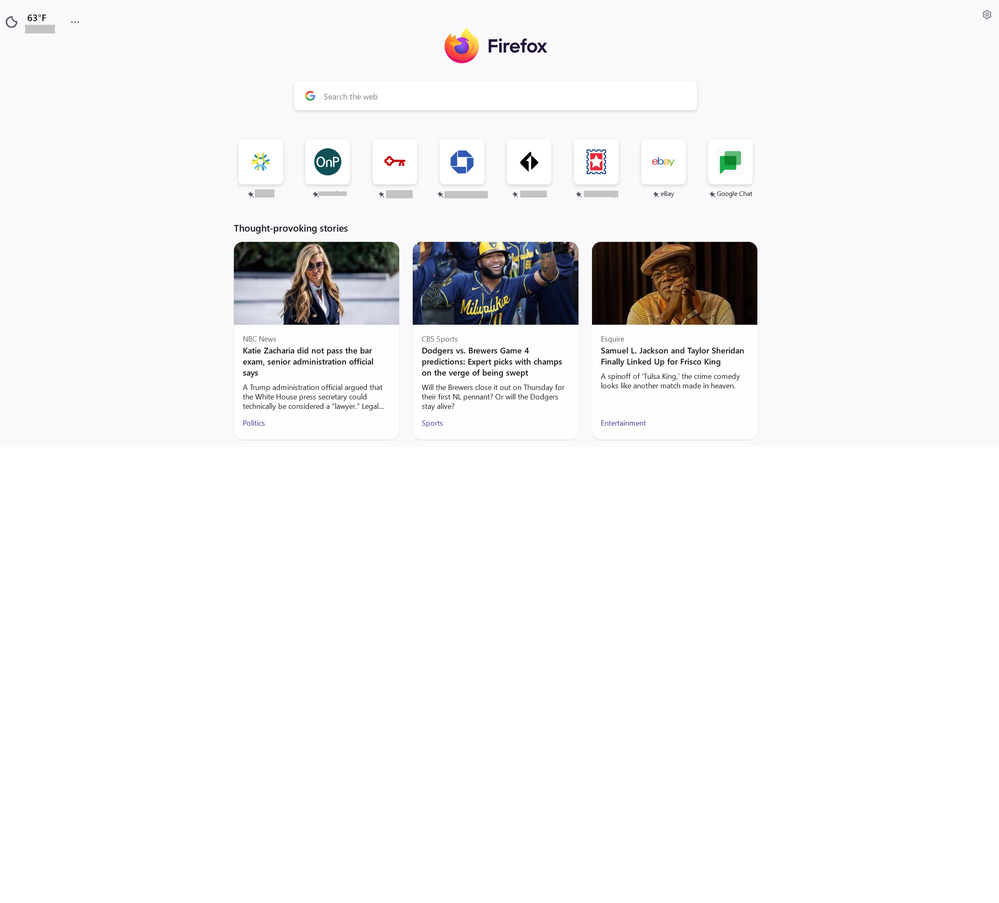Click the Esquire source label
Viewport: 999px width, 903px height.
pyautogui.click(x=612, y=339)
